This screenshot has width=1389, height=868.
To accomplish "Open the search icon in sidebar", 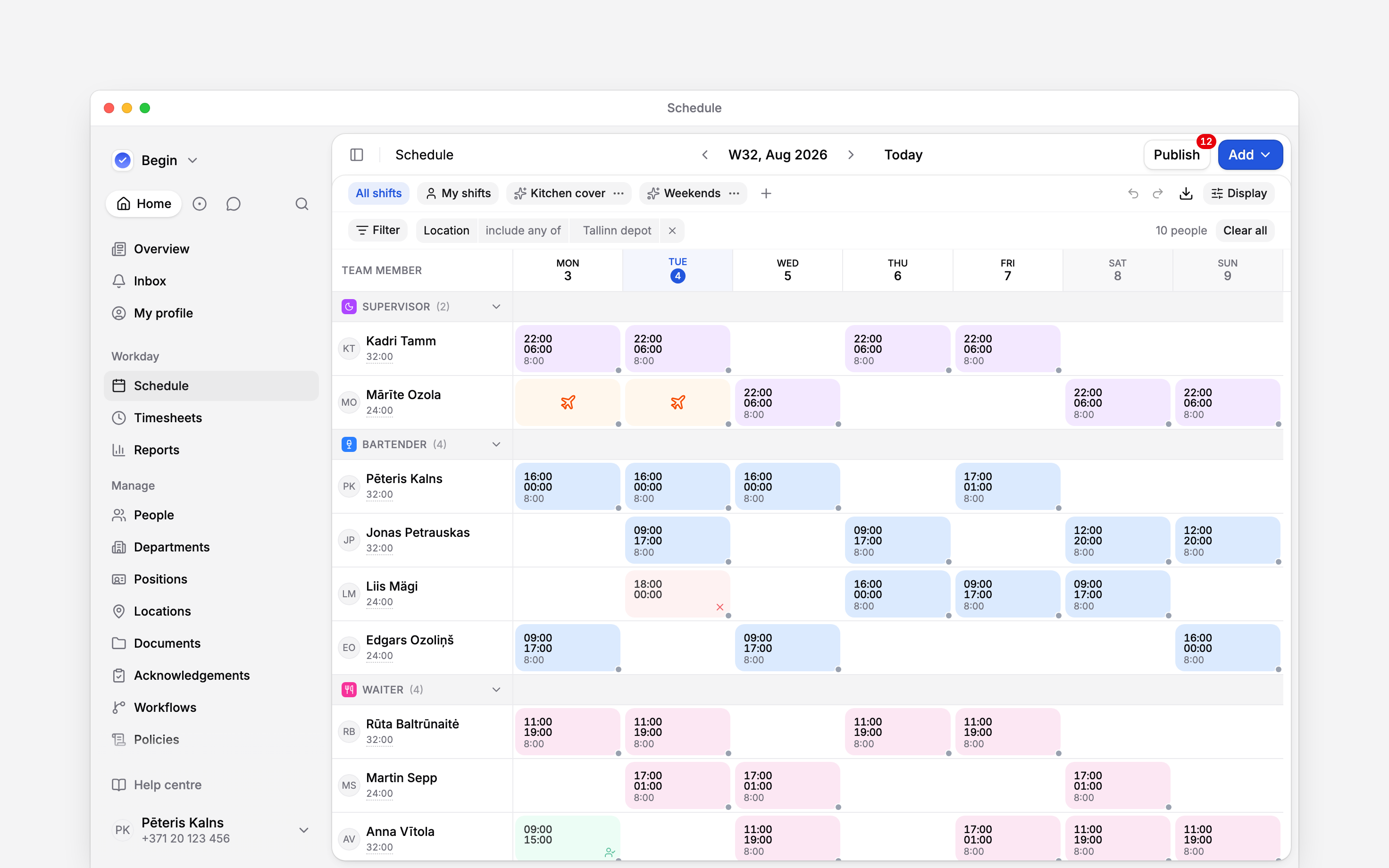I will tap(302, 204).
